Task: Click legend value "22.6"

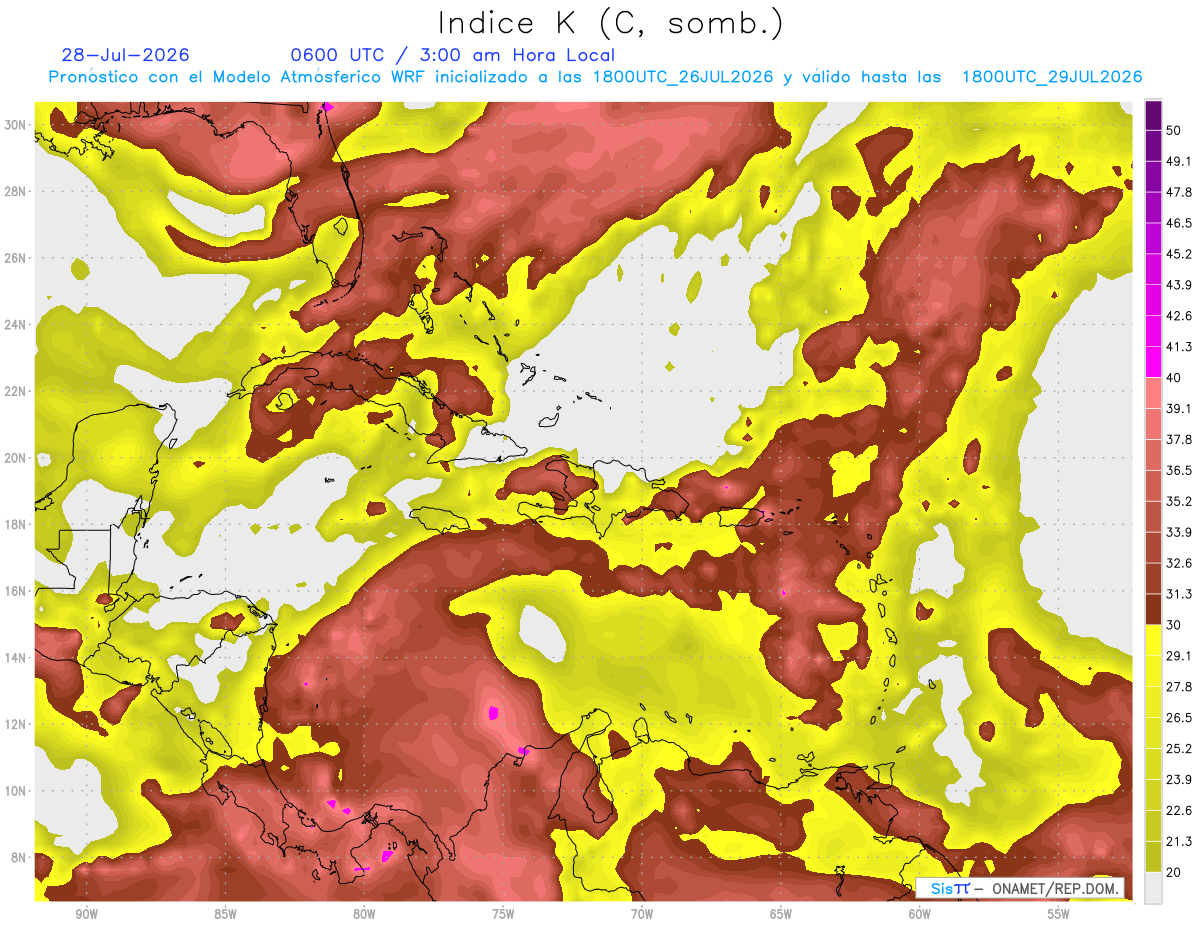Action: [x=1178, y=810]
